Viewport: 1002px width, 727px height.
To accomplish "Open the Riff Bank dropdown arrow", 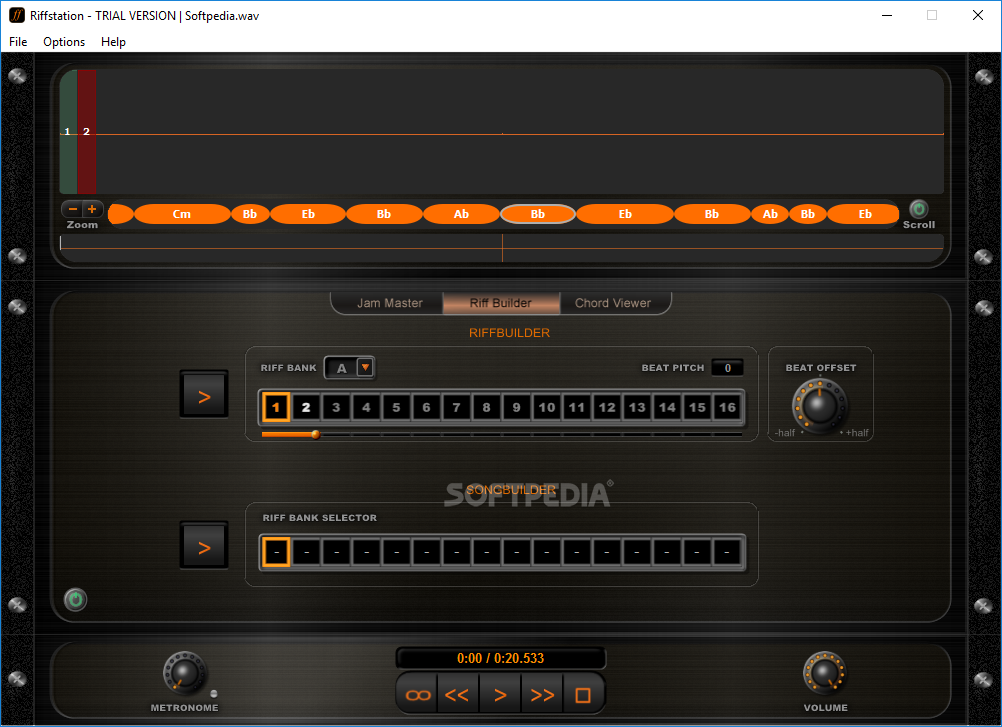I will click(x=365, y=367).
